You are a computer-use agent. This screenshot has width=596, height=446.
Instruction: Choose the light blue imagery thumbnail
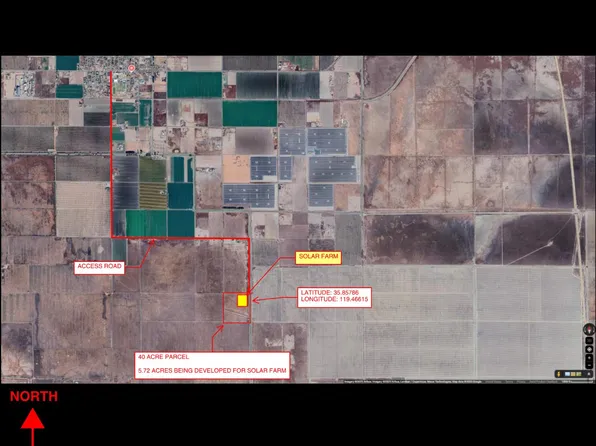(x=567, y=374)
